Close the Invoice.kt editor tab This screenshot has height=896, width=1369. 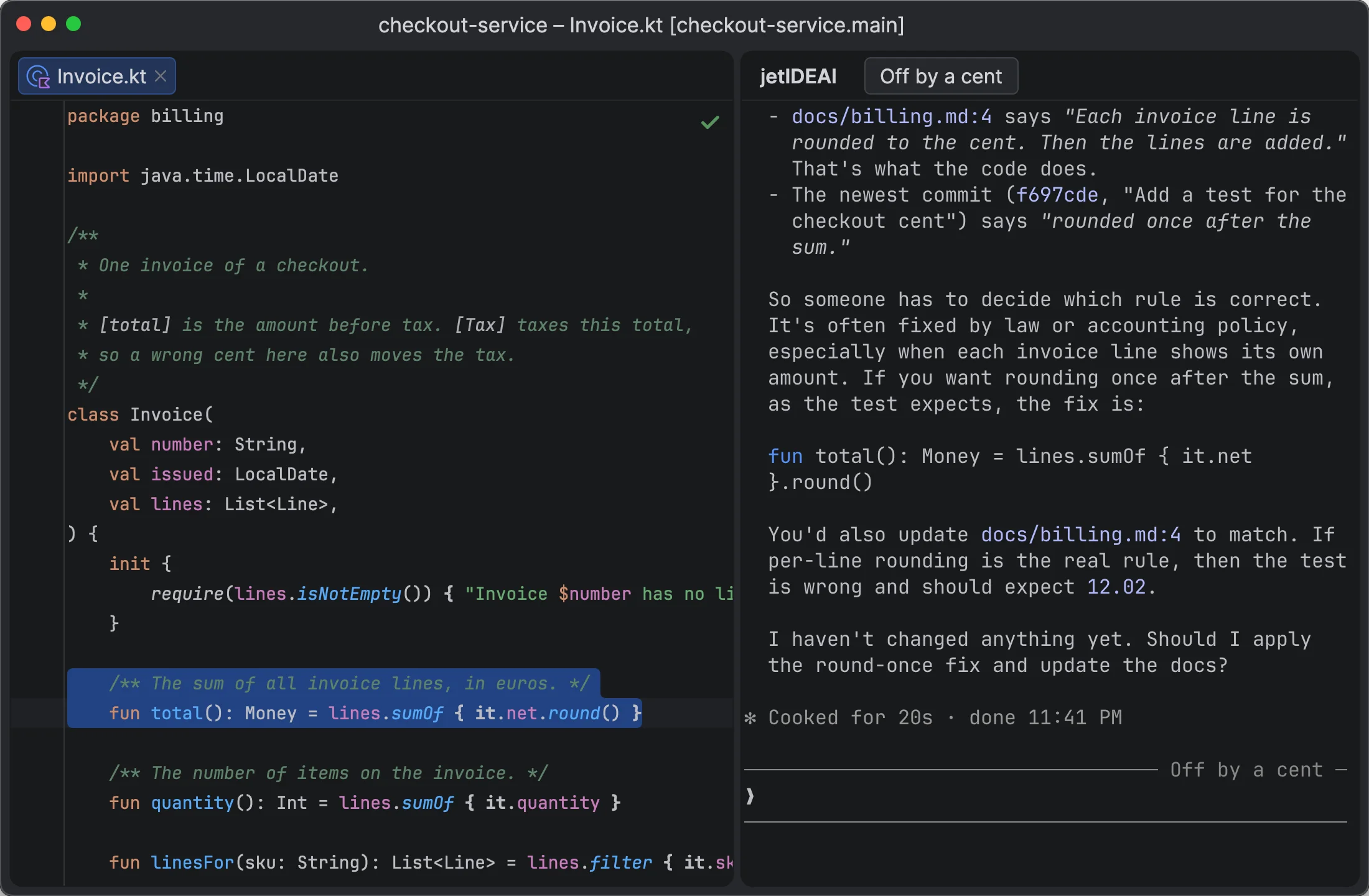(x=161, y=76)
